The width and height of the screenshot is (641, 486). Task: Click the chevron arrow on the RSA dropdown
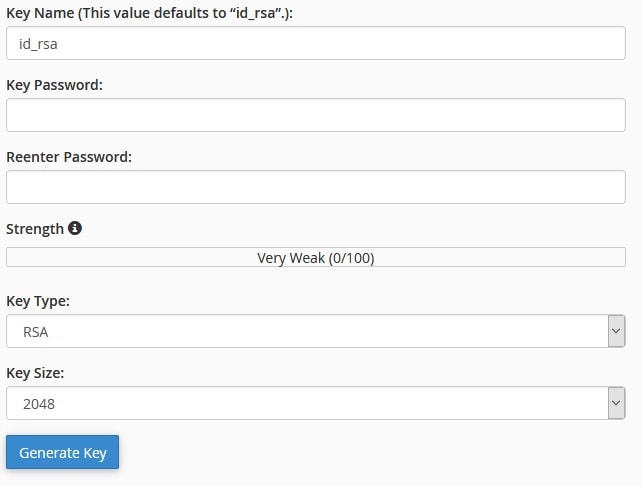point(616,331)
